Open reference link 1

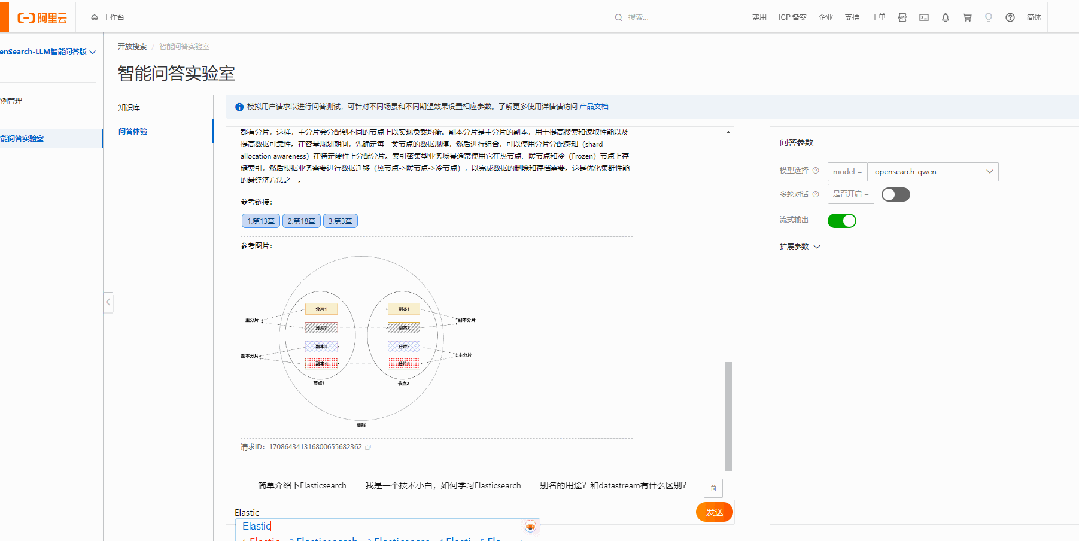(x=261, y=221)
